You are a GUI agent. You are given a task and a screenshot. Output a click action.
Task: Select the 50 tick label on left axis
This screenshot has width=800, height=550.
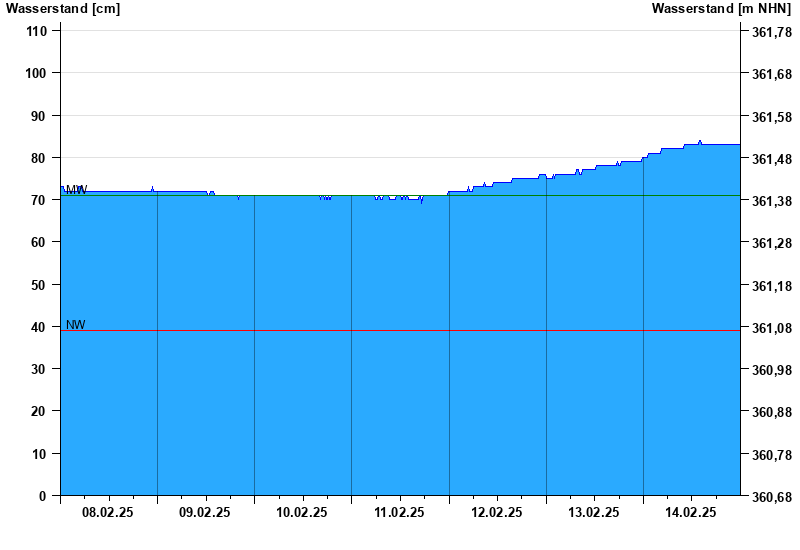point(39,285)
